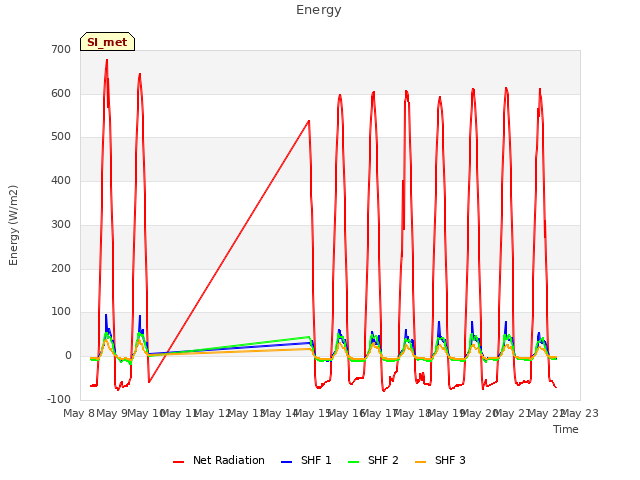This screenshot has width=640, height=480.
Task: Click the Energy chart title
Action: [319, 10]
